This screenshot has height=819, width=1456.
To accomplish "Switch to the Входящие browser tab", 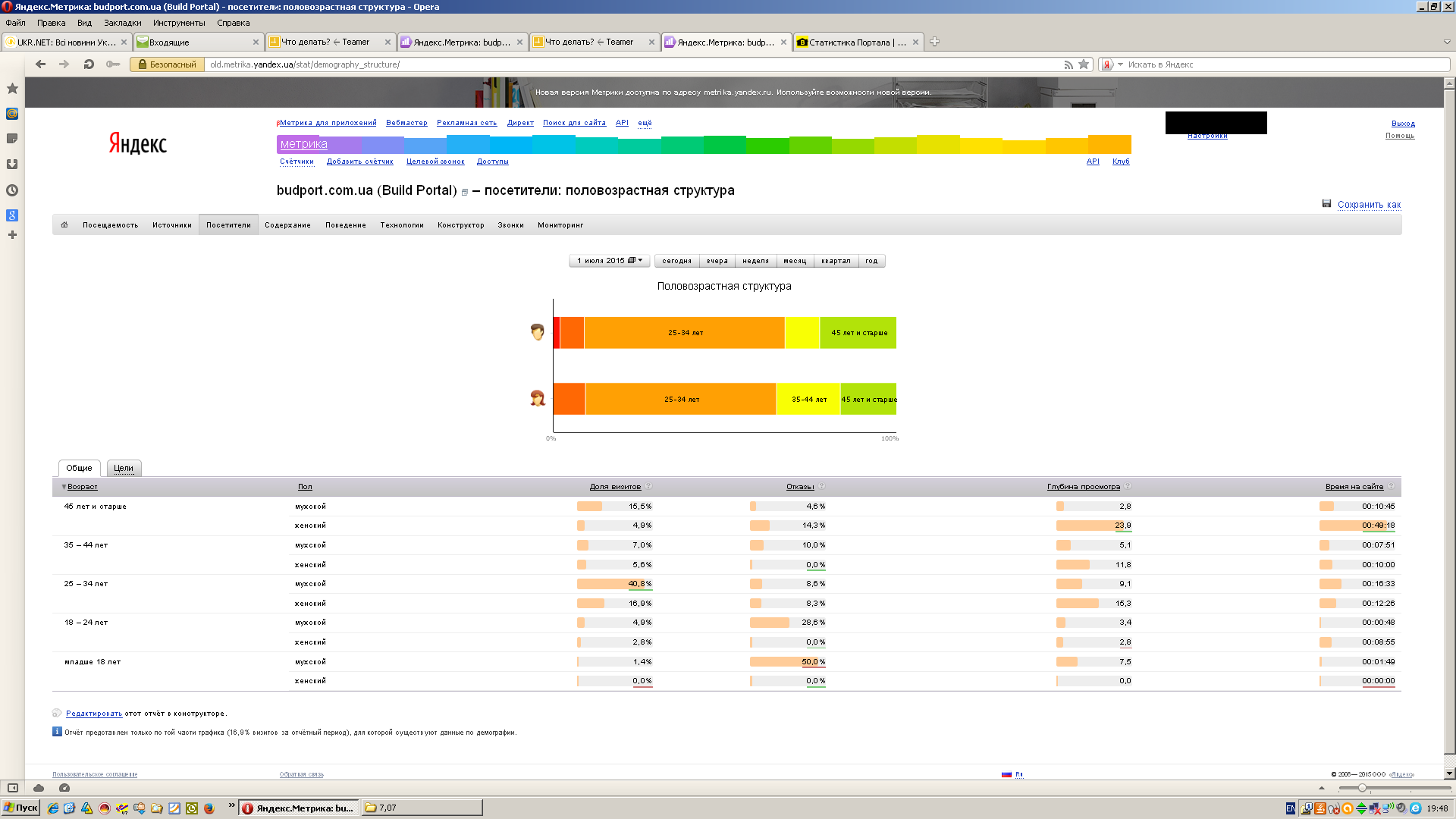I will pos(198,42).
